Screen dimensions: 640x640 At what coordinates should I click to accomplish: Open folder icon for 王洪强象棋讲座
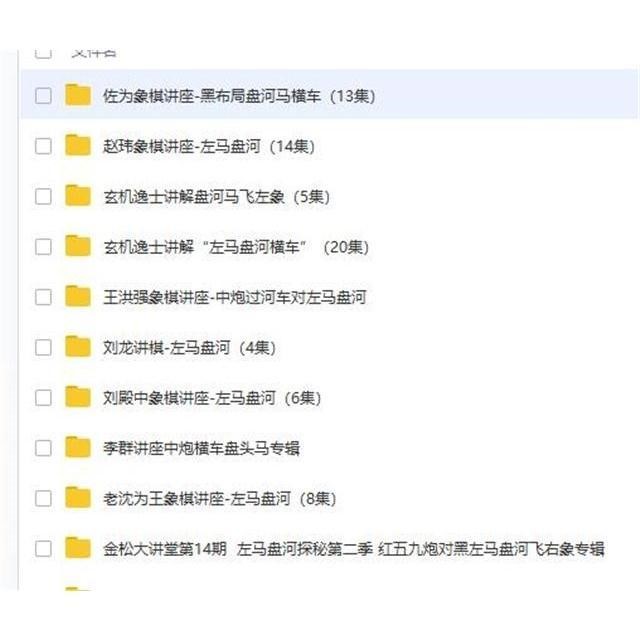point(78,296)
